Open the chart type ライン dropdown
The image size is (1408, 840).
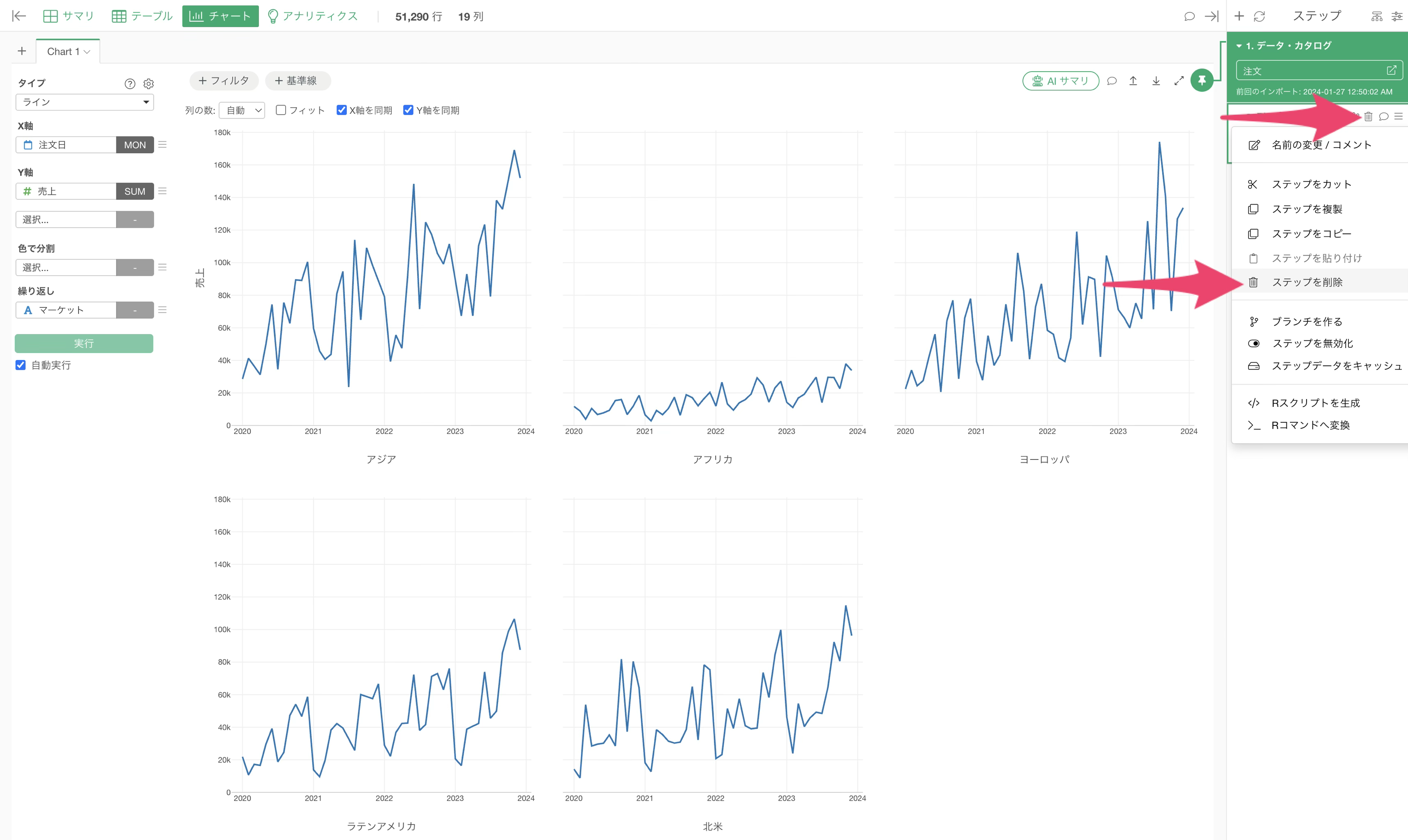pos(84,102)
